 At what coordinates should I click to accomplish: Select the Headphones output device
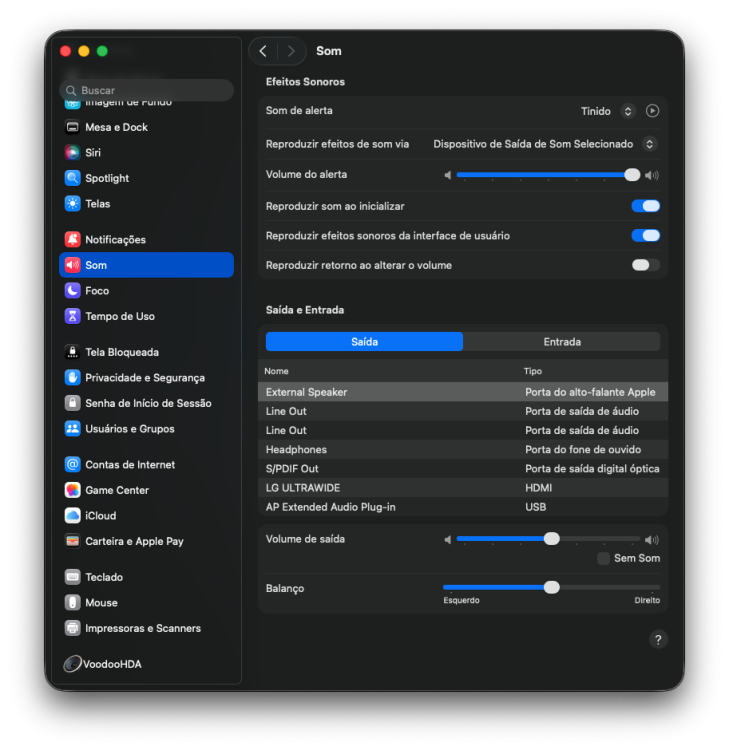click(x=463, y=449)
